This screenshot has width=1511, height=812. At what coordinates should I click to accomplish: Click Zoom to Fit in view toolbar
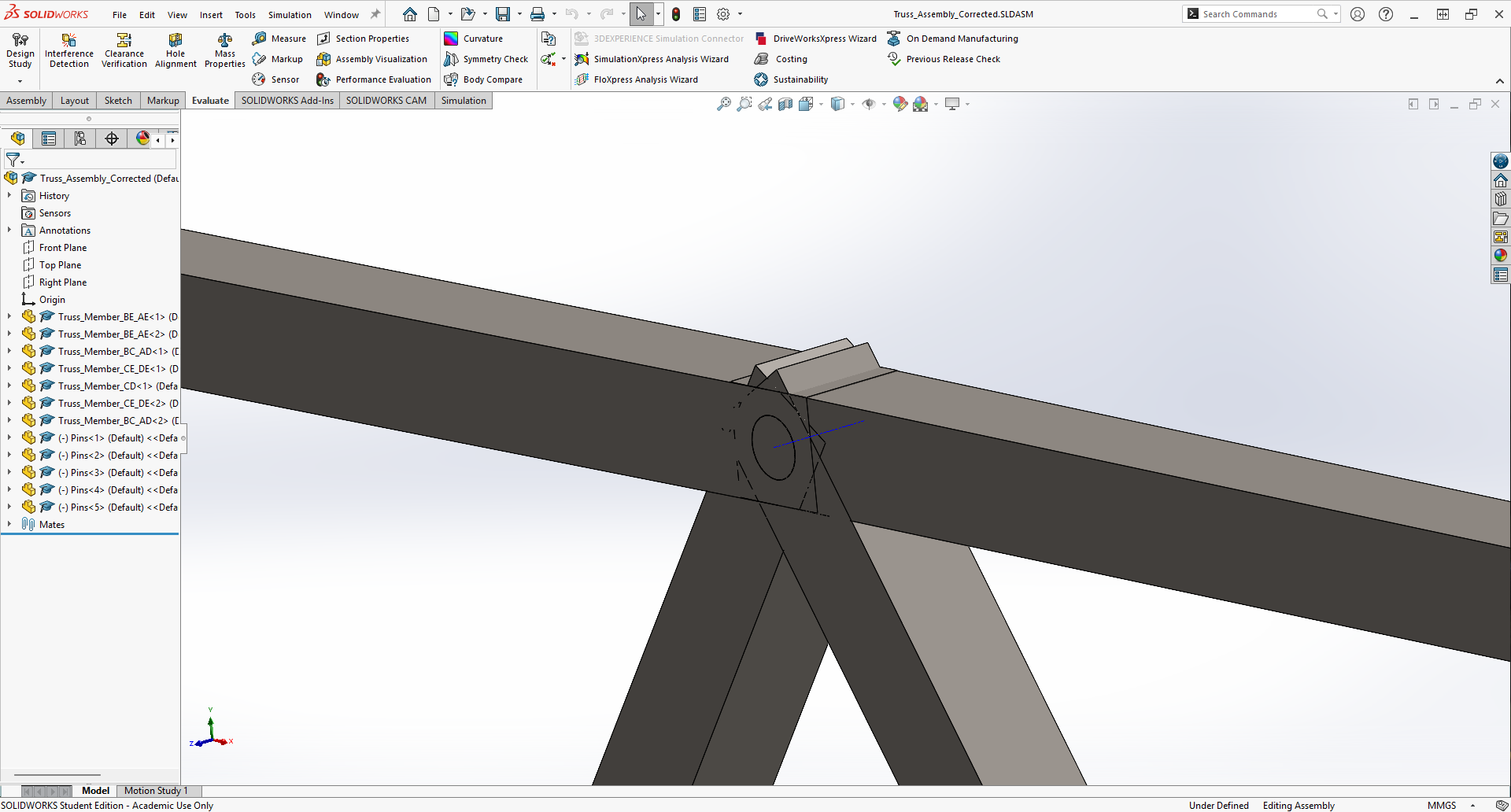point(724,104)
